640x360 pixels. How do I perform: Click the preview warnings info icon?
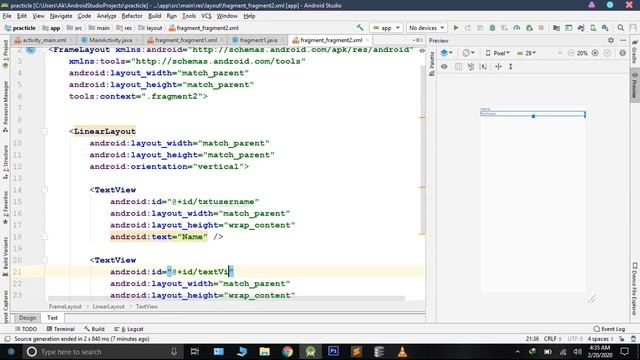[x=622, y=53]
